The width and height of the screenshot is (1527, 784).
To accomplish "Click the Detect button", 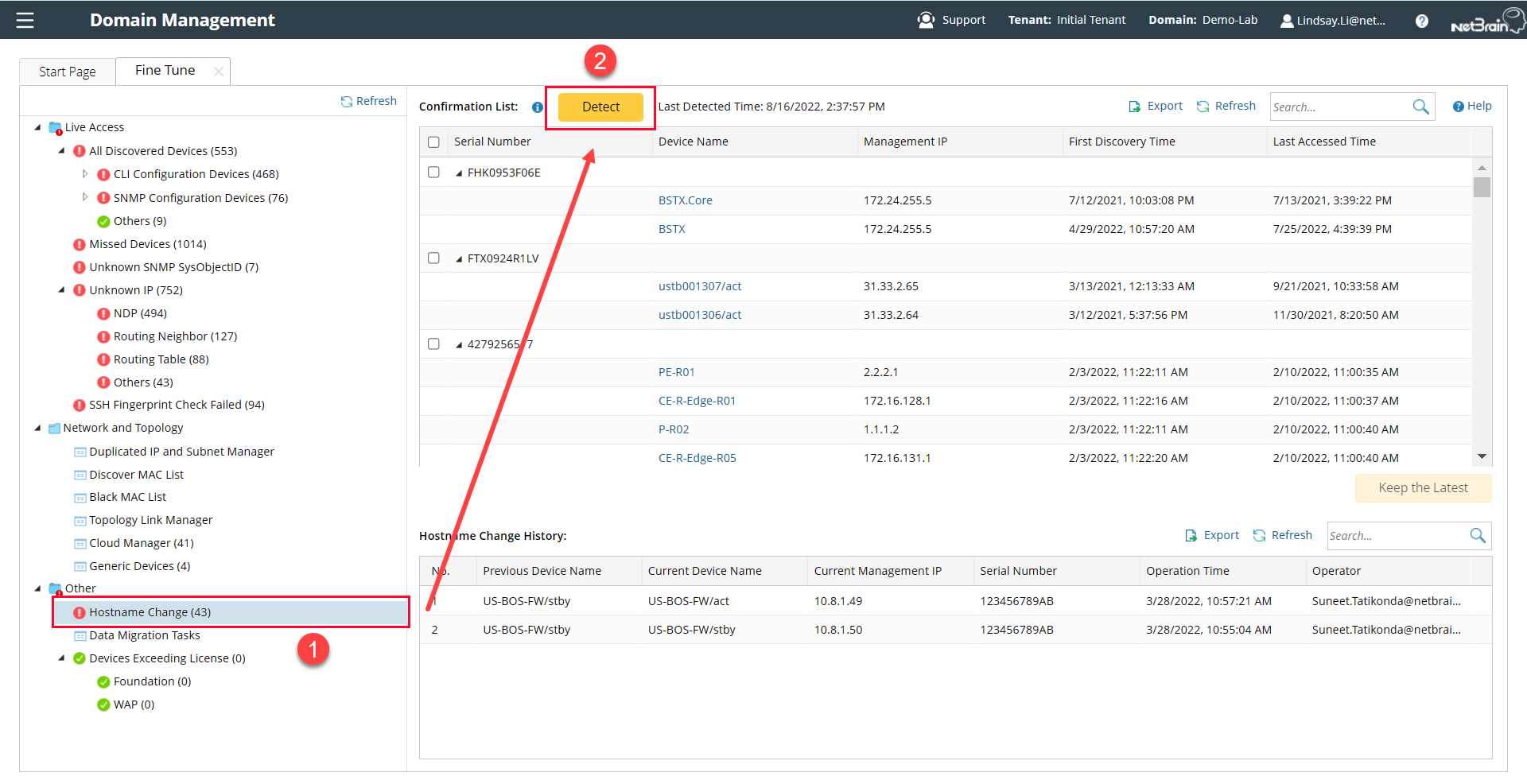I will (x=600, y=107).
